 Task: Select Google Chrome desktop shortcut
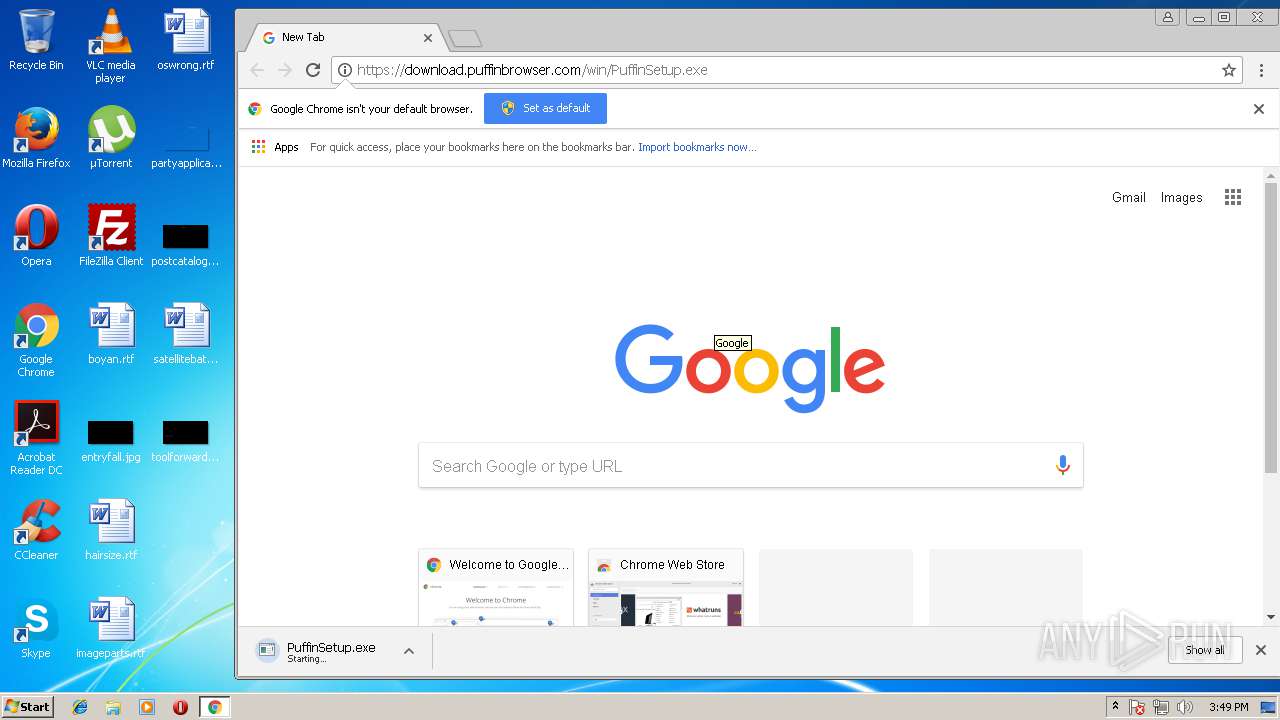tap(36, 340)
